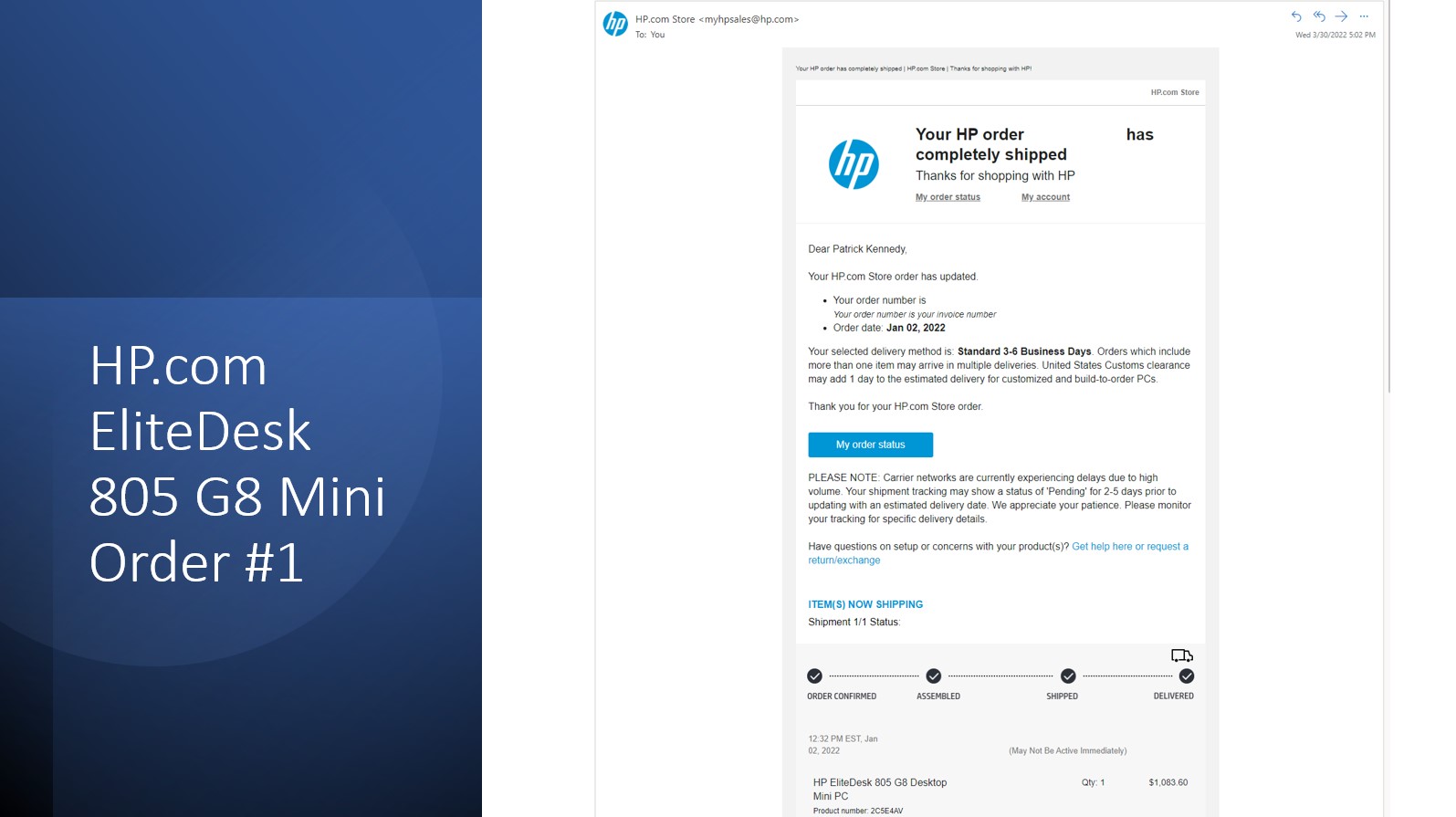Click the Delivered checkmark circle
Screen dimensions: 1456x817
click(1186, 676)
